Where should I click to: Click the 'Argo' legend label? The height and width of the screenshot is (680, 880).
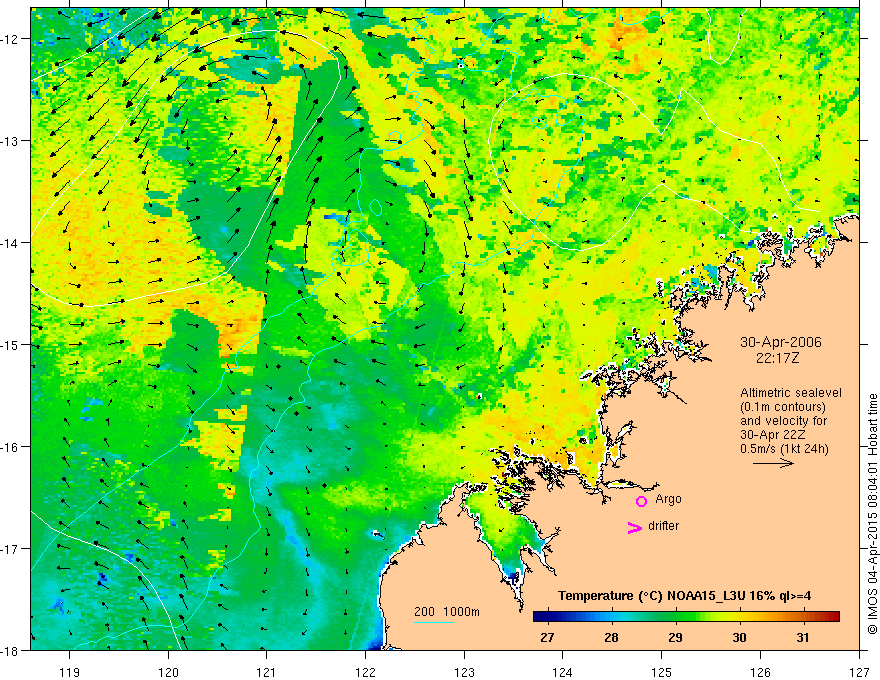pyautogui.click(x=668, y=499)
